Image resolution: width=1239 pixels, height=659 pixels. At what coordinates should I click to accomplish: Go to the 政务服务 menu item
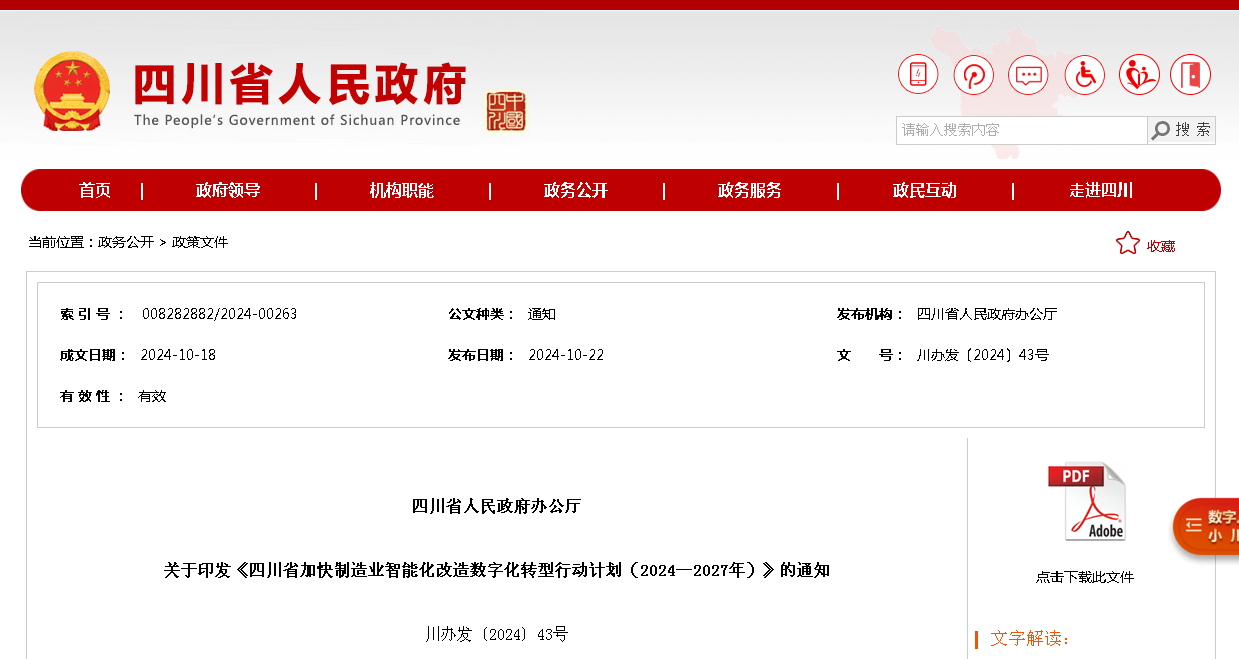click(749, 190)
